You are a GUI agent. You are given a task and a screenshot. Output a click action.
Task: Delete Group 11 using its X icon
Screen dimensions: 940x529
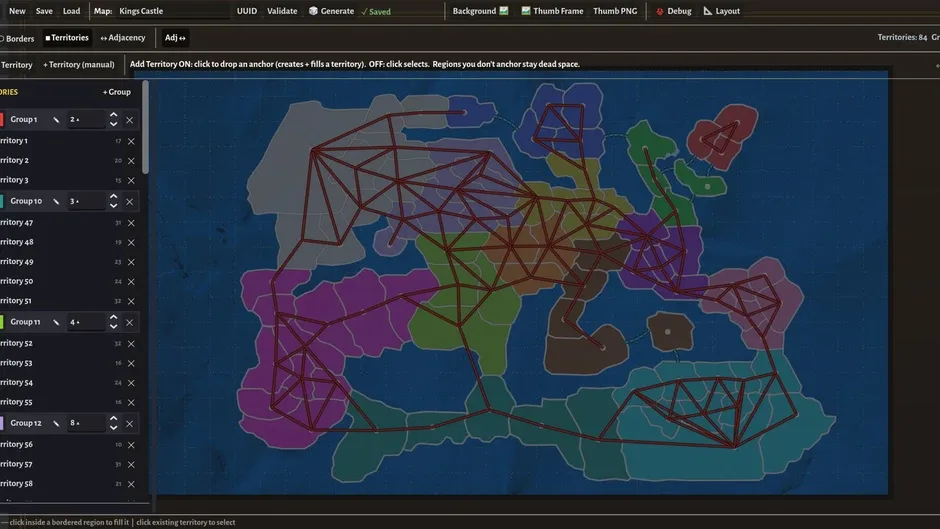[x=129, y=323]
